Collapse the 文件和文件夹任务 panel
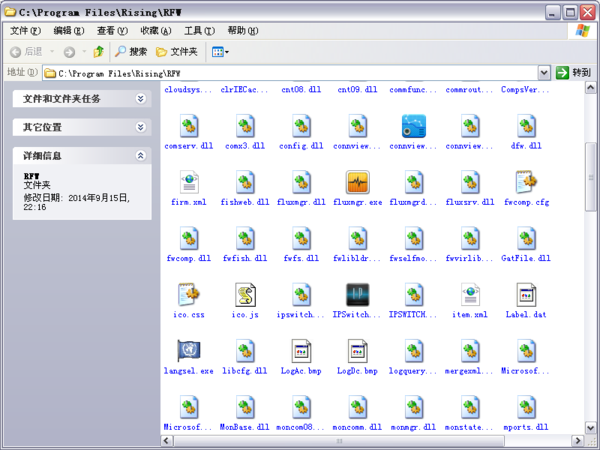This screenshot has width=600, height=450. (x=141, y=99)
